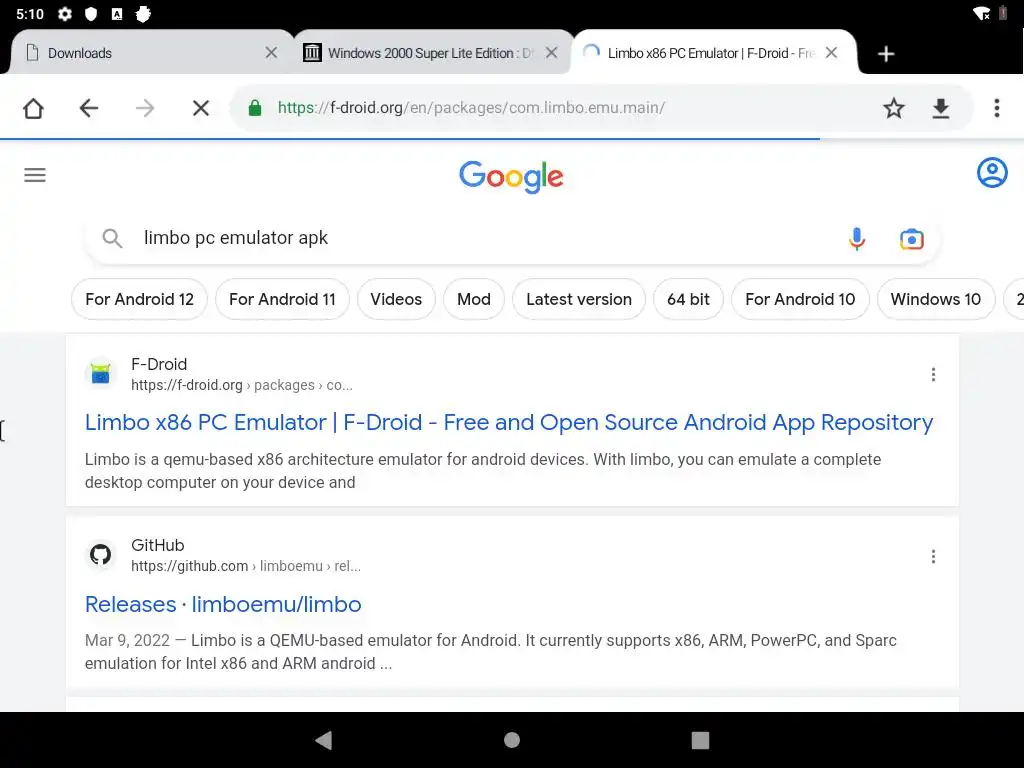Go forward with the forward arrow

click(145, 108)
